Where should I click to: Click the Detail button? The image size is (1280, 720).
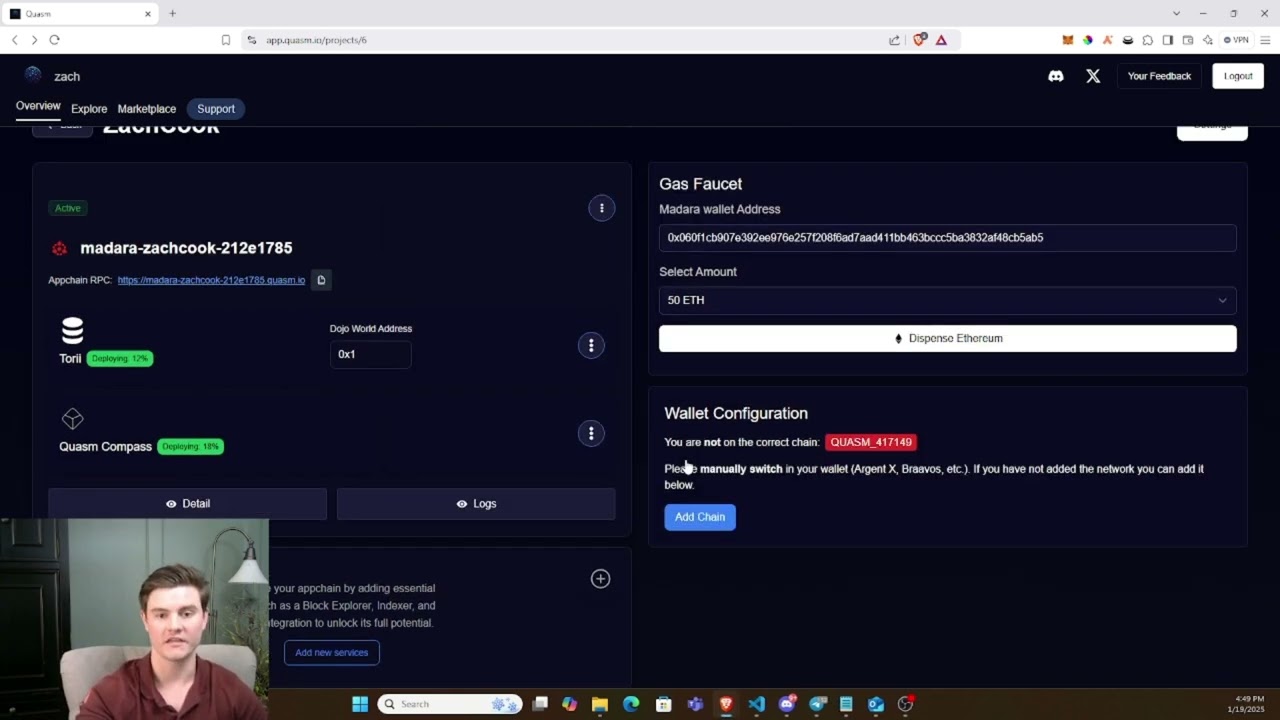[x=187, y=504]
